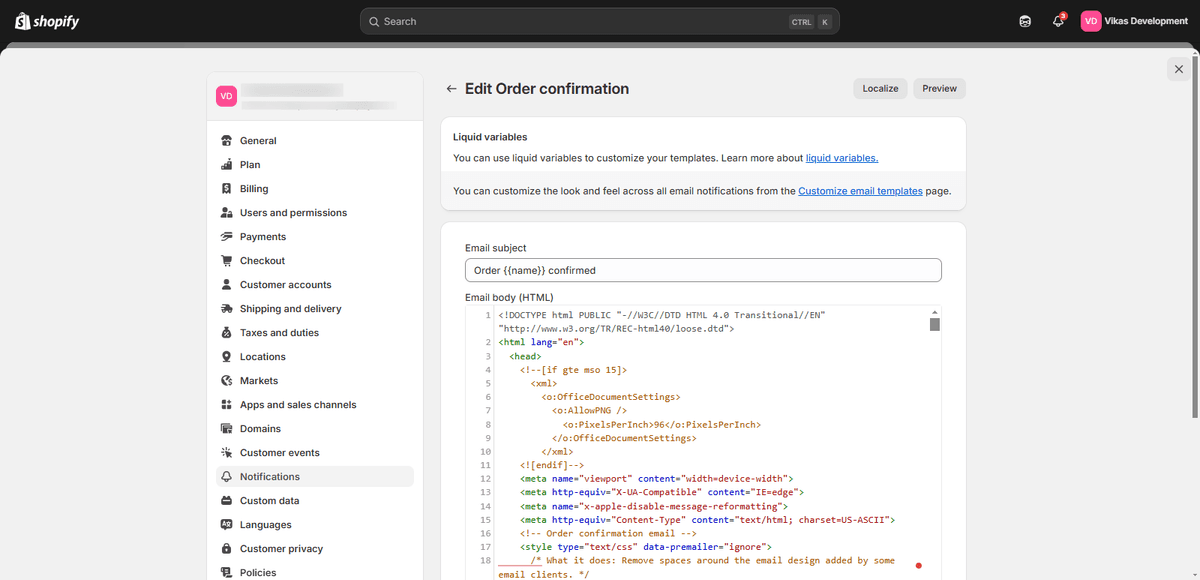Open the notifications bell icon
Screen dimensions: 1200x580
point(1058,21)
